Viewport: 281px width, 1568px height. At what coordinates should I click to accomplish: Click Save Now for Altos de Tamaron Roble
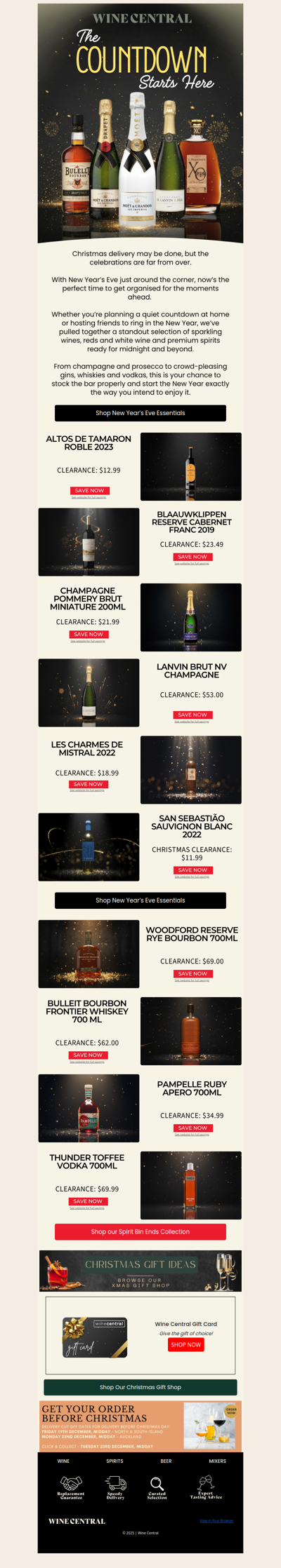coord(89,490)
